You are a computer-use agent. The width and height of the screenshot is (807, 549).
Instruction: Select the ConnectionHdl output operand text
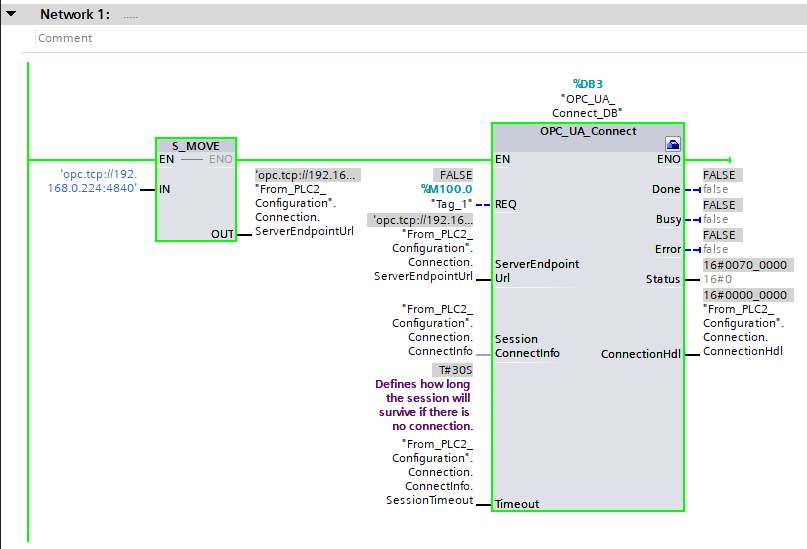pyautogui.click(x=743, y=330)
